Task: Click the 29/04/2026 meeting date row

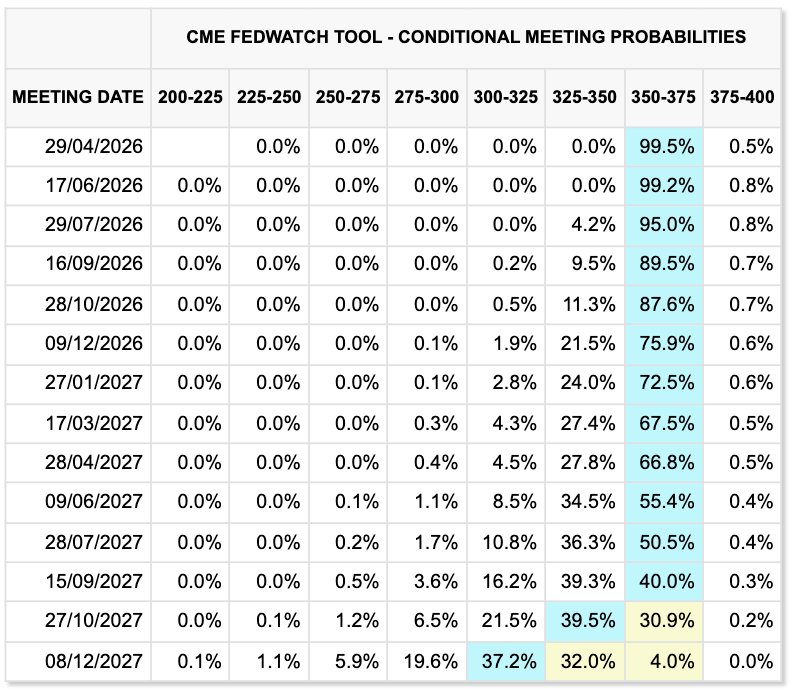Action: (94, 146)
